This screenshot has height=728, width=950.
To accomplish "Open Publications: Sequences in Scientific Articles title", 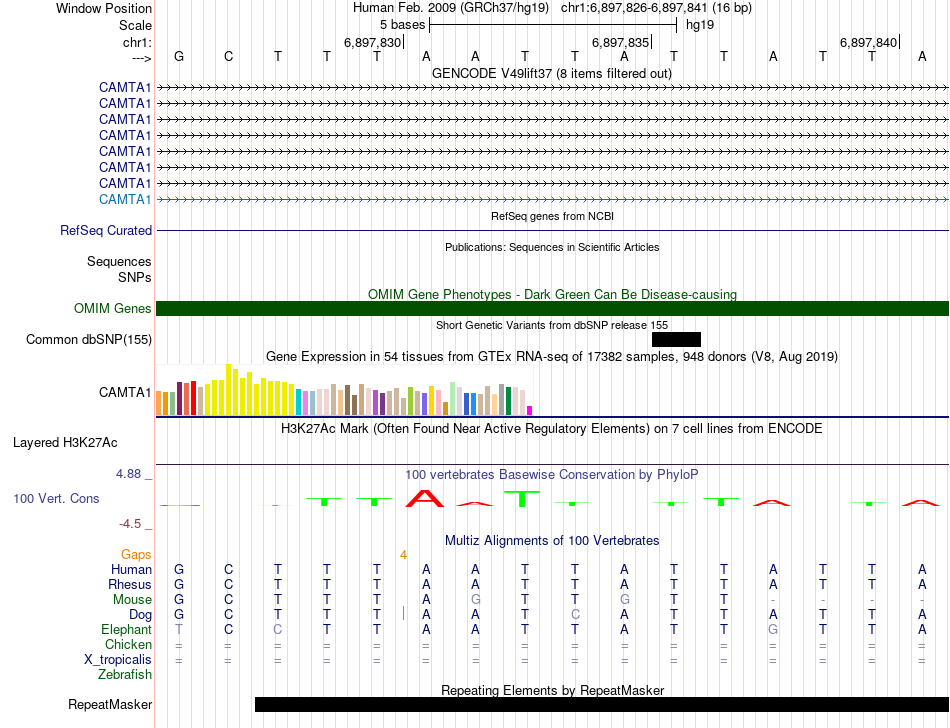I will coord(552,247).
